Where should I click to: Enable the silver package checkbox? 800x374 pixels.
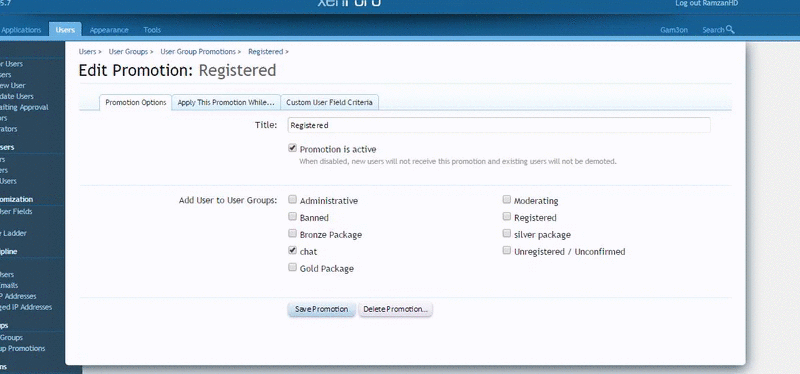[507, 233]
